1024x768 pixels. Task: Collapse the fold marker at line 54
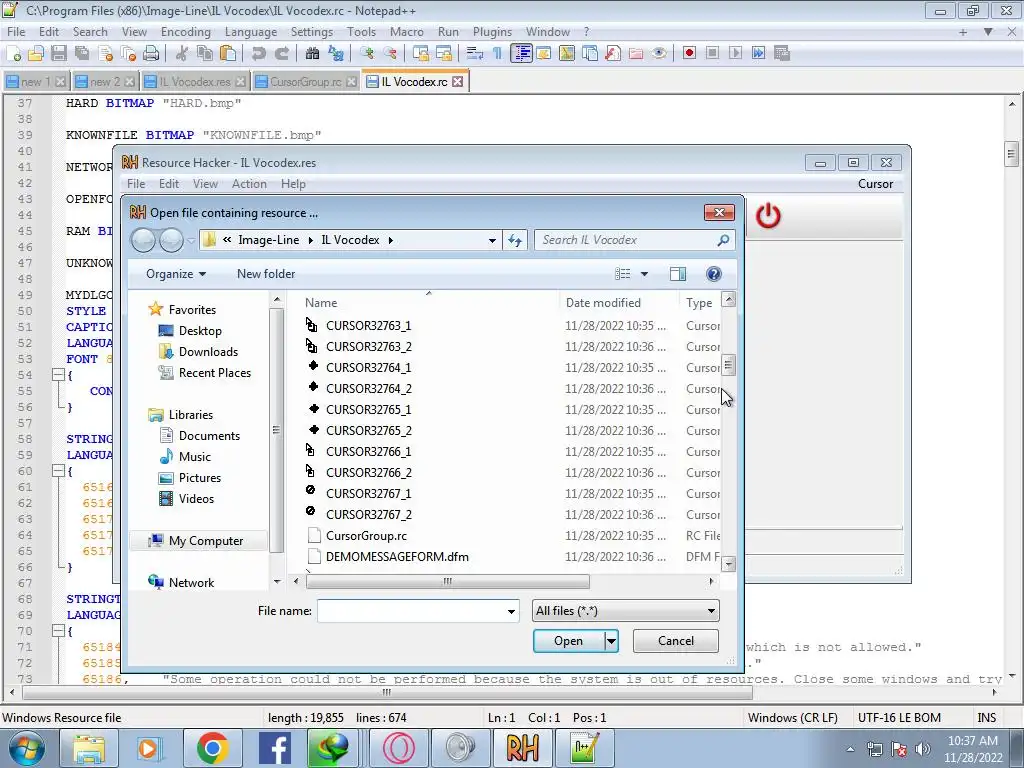[58, 375]
